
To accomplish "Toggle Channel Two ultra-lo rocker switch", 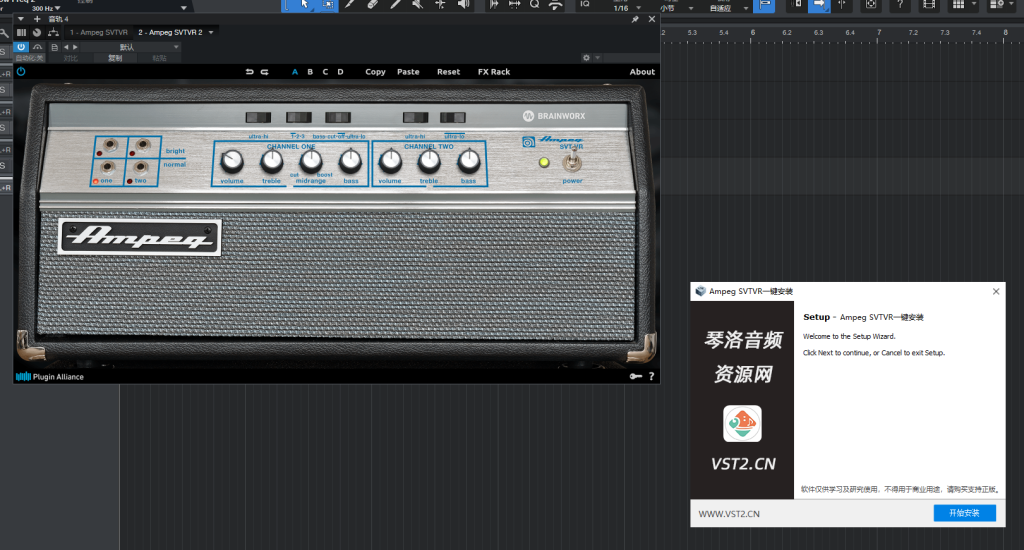I will tap(453, 118).
